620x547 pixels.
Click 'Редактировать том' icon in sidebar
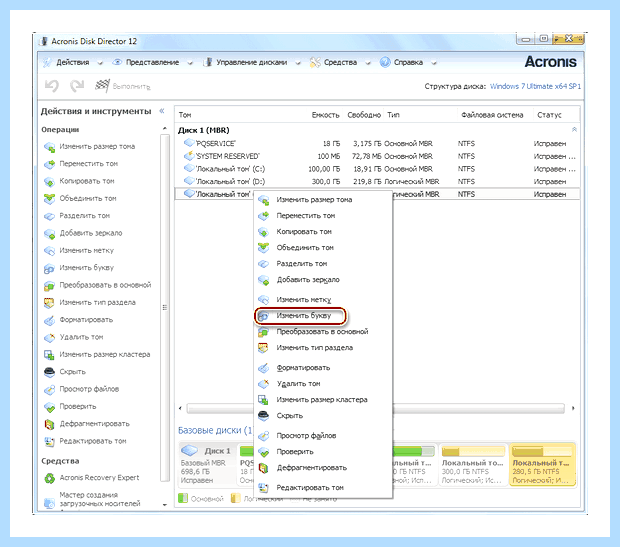click(x=49, y=441)
